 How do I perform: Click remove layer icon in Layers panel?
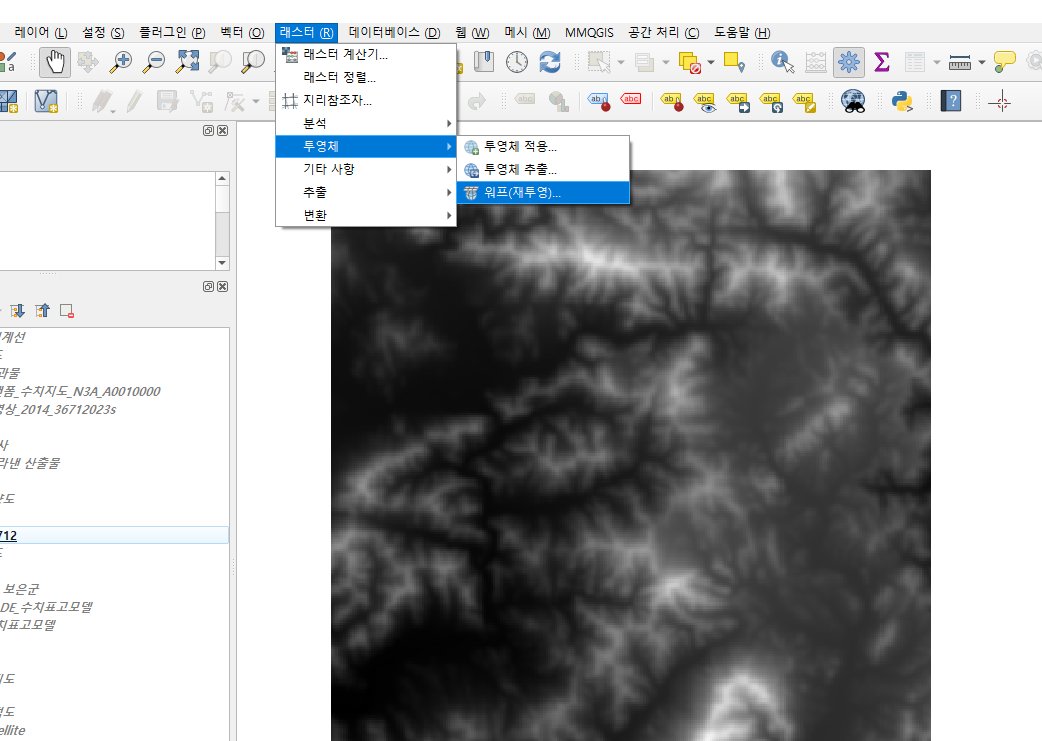tap(66, 310)
